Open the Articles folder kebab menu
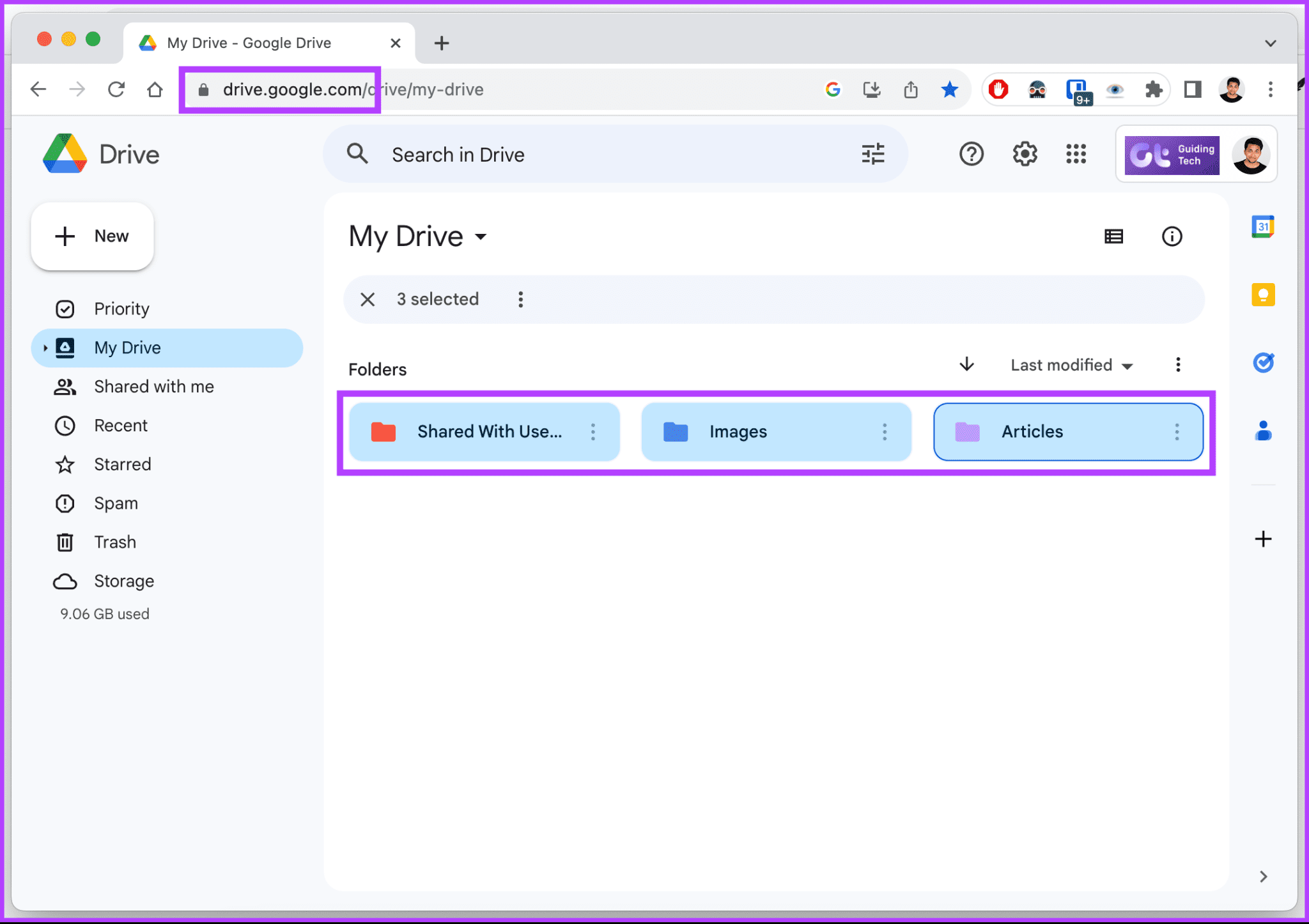 coord(1178,432)
